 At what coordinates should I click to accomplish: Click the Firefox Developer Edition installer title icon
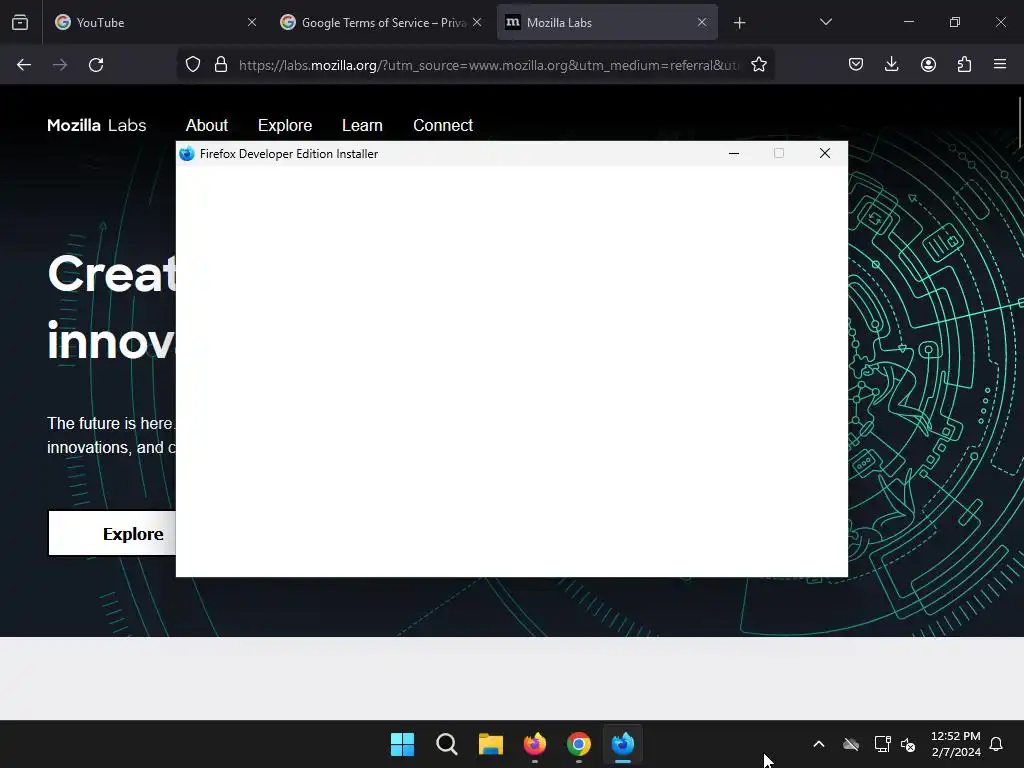tap(187, 153)
